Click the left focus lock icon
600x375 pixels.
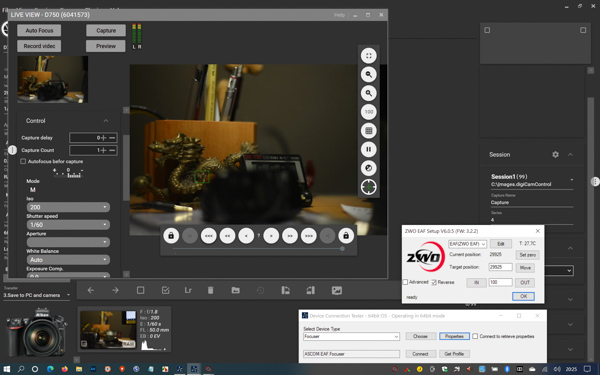pyautogui.click(x=171, y=236)
